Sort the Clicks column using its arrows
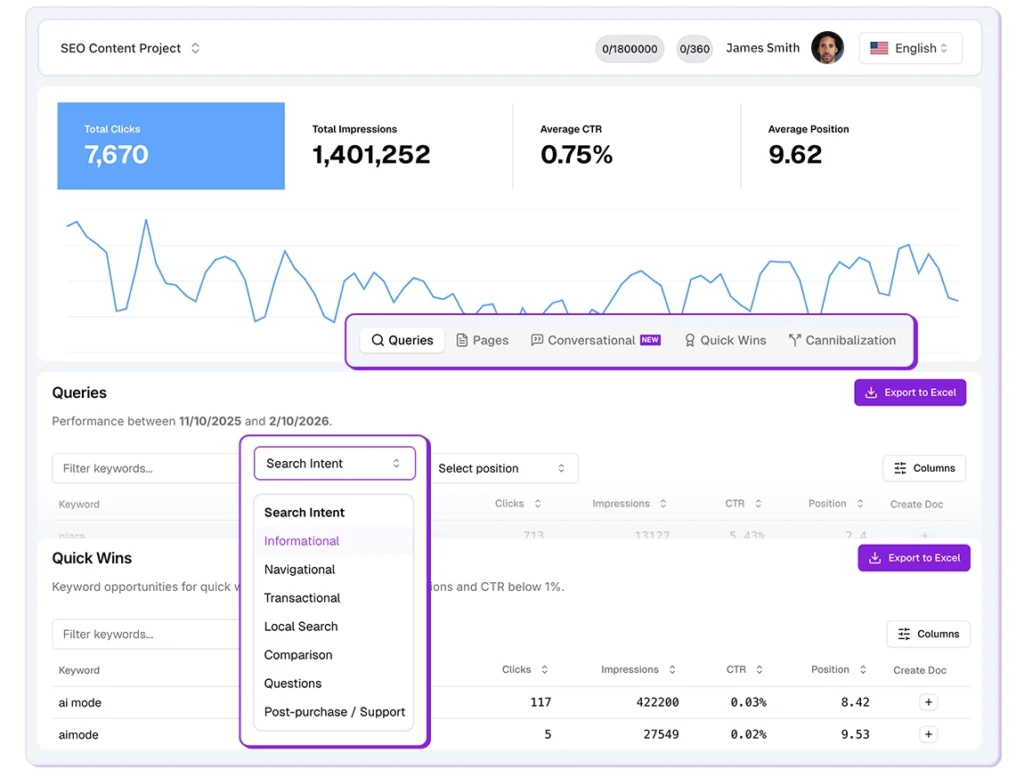The image size is (1024, 777). 539,504
